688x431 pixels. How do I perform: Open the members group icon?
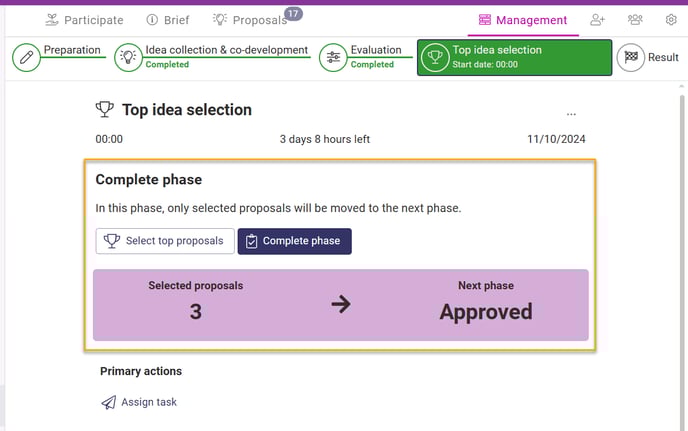tap(635, 20)
